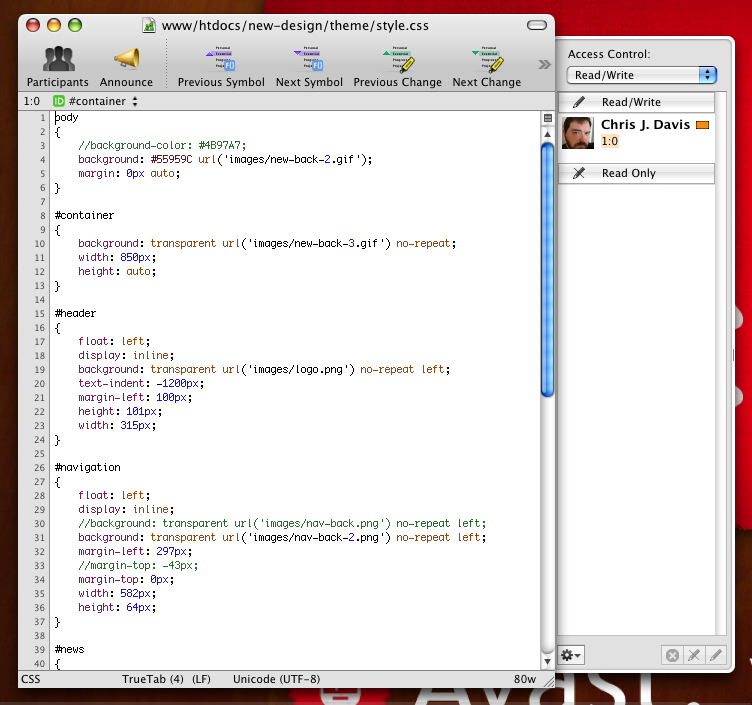Click the blue vertical scrollbar thumb
The width and height of the screenshot is (752, 705).
point(547,270)
